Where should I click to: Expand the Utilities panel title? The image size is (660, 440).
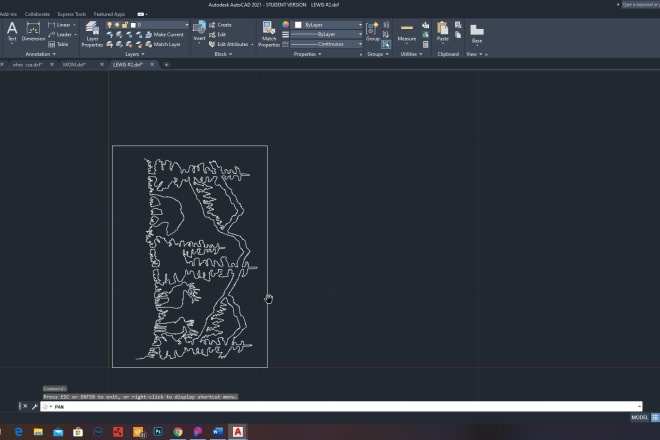411,54
